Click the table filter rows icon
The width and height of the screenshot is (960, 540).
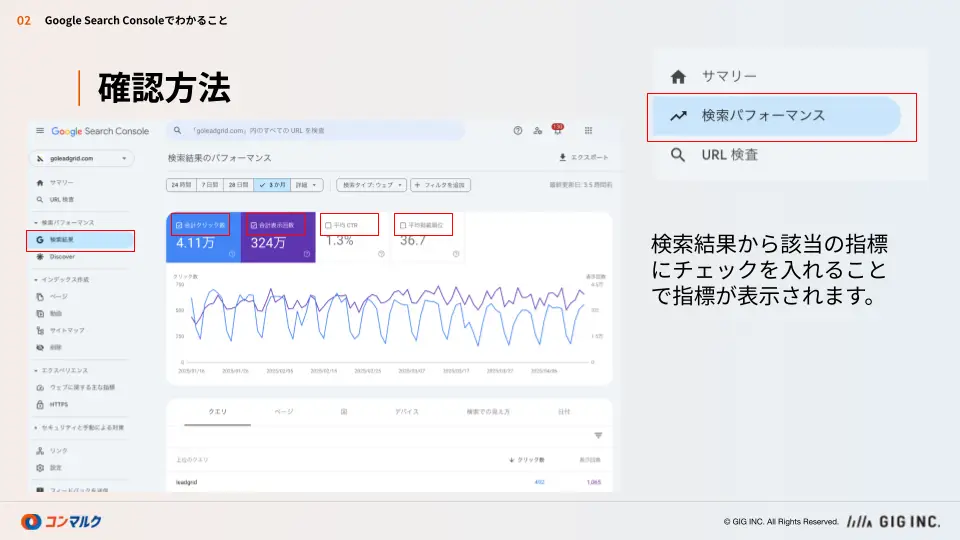(598, 435)
